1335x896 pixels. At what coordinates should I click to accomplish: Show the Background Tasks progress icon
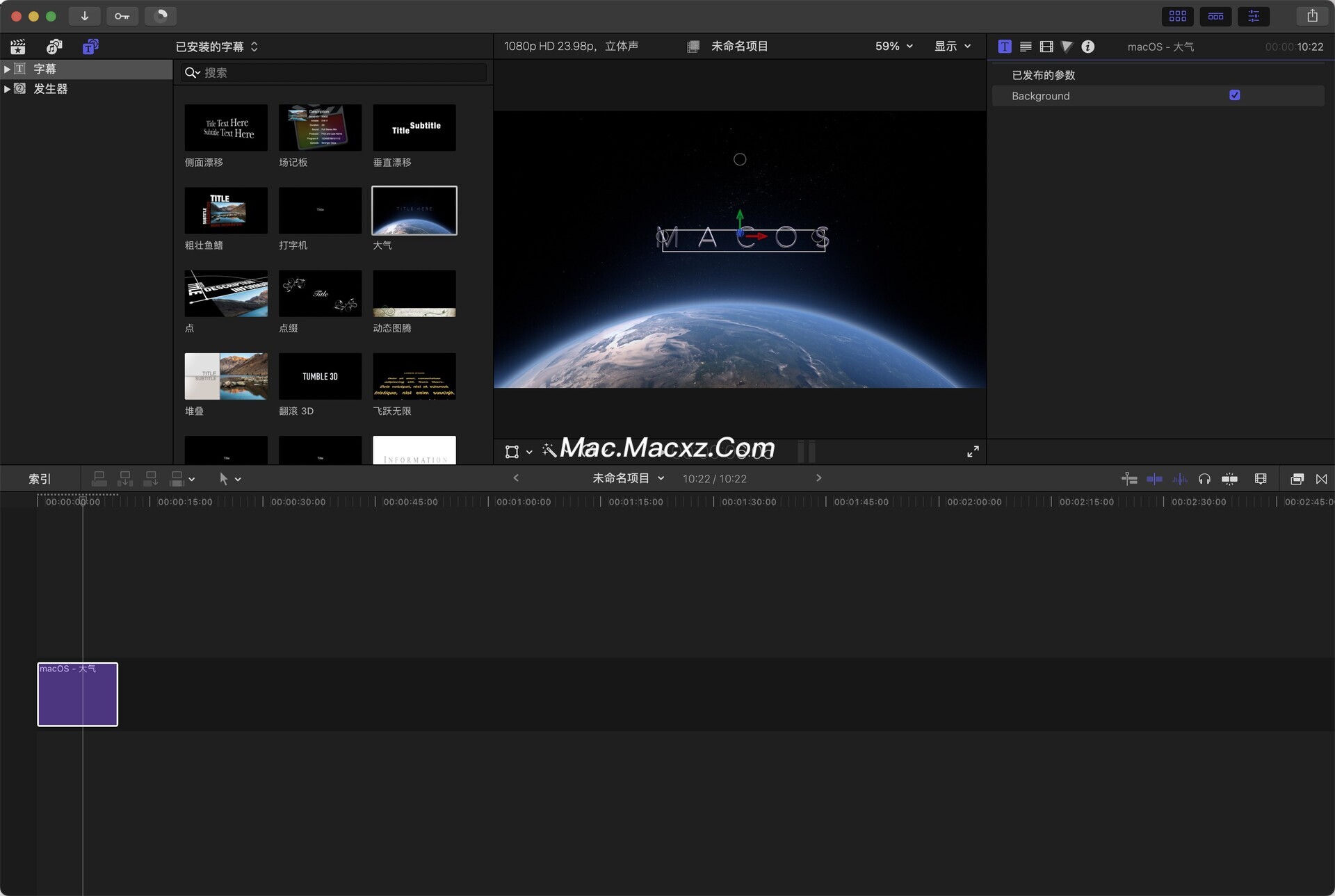click(160, 16)
